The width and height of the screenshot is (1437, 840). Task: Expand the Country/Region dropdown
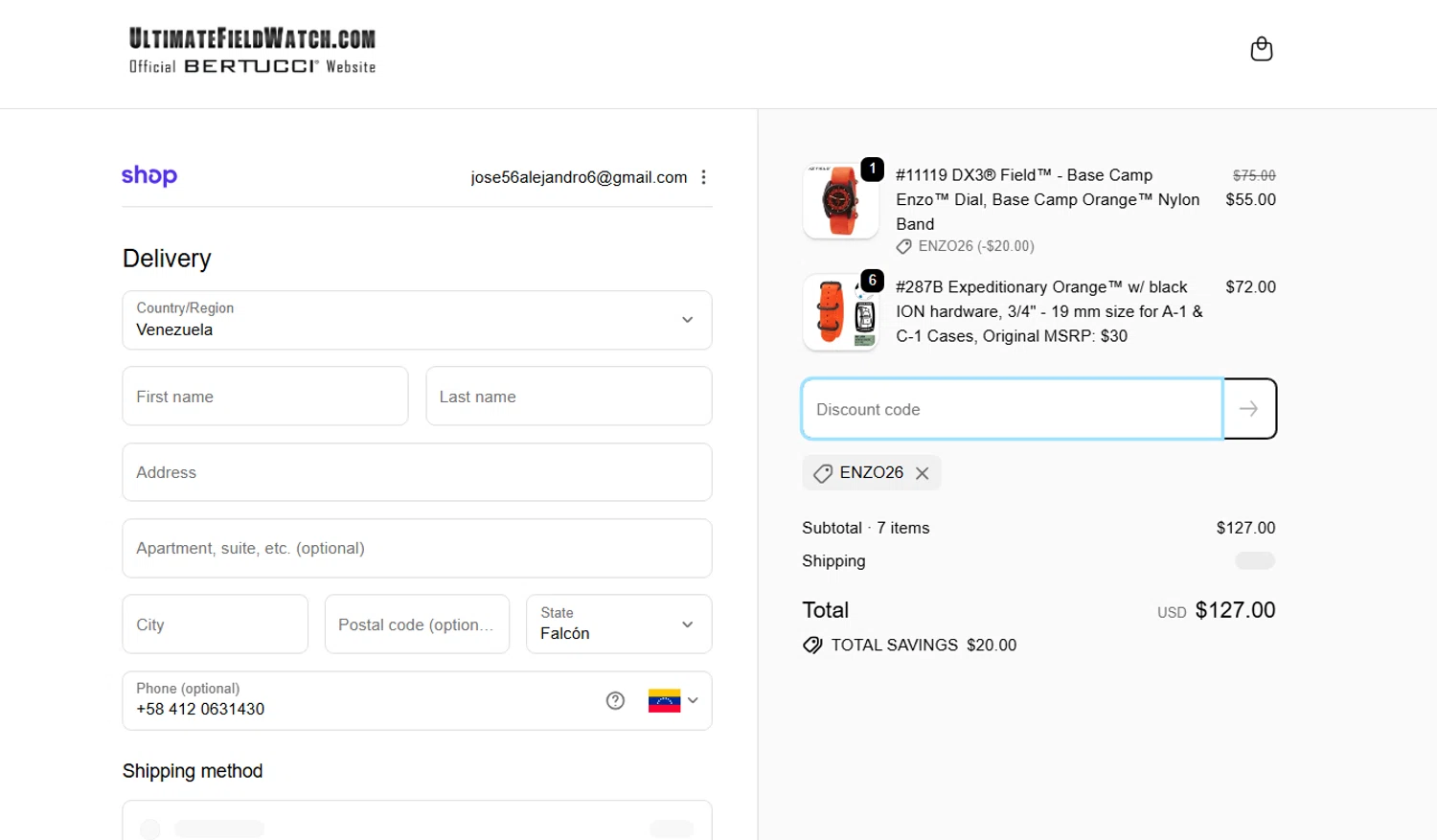coord(417,320)
